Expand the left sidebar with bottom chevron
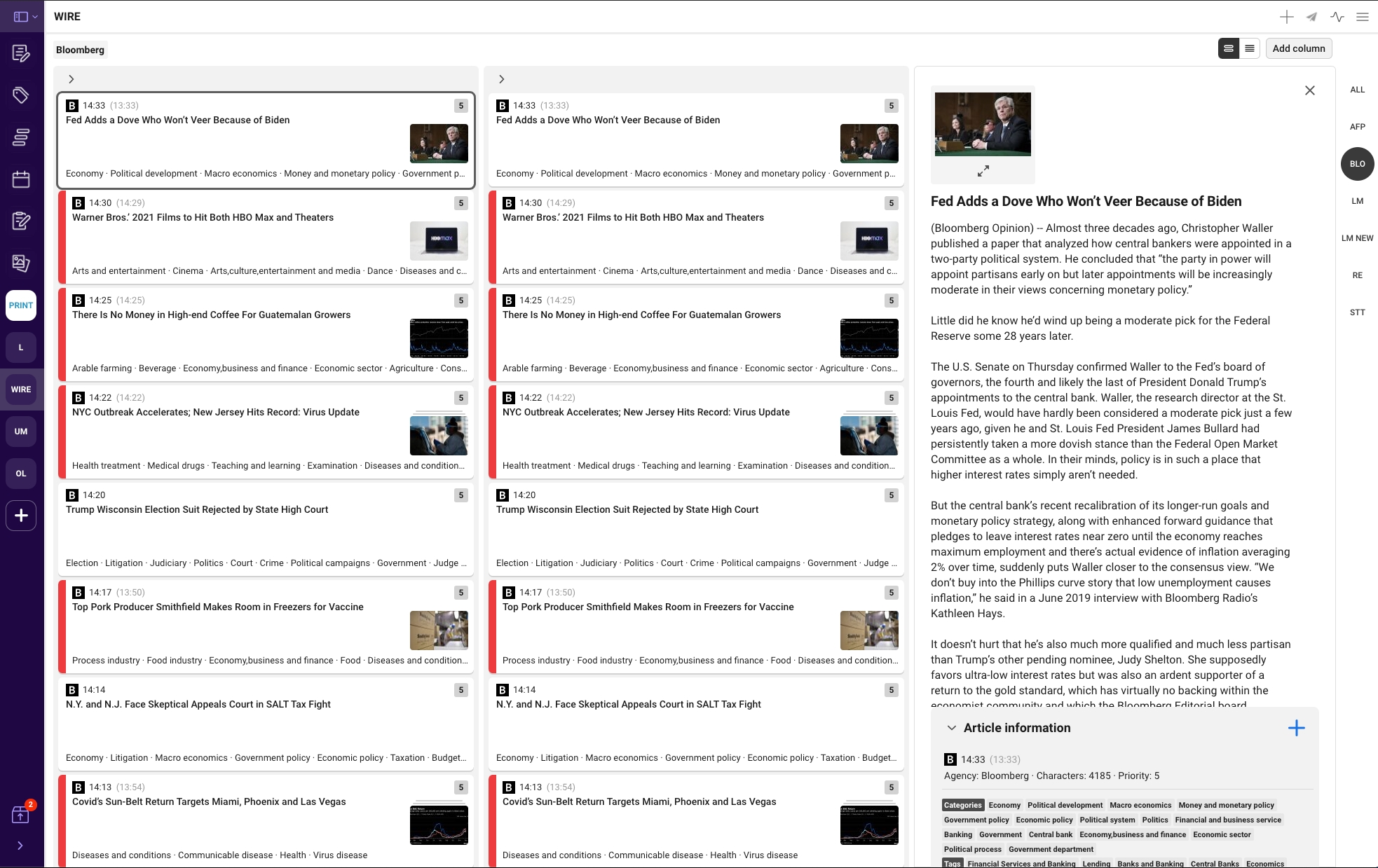Screen dimensions: 1378x868 coord(20,846)
